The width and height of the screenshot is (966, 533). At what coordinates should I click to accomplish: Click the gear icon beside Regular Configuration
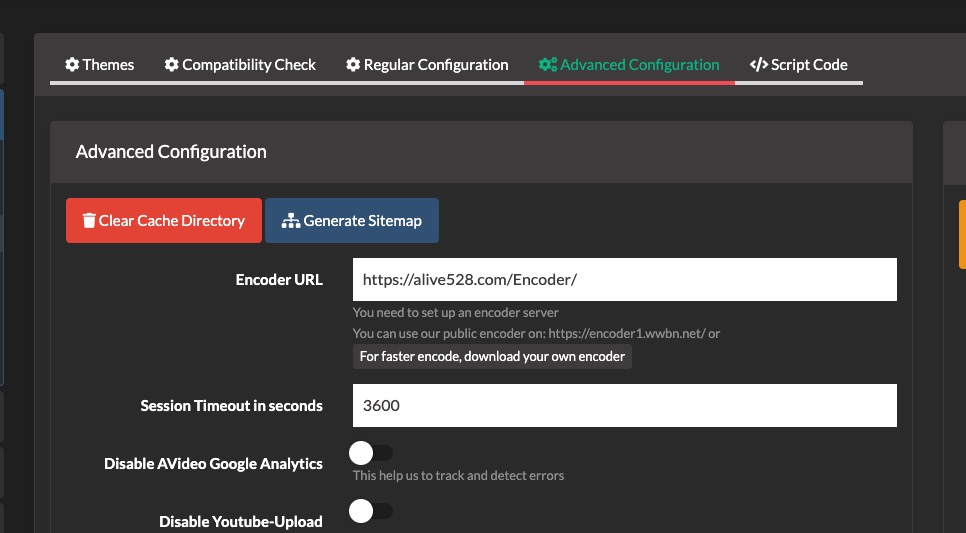coord(353,65)
